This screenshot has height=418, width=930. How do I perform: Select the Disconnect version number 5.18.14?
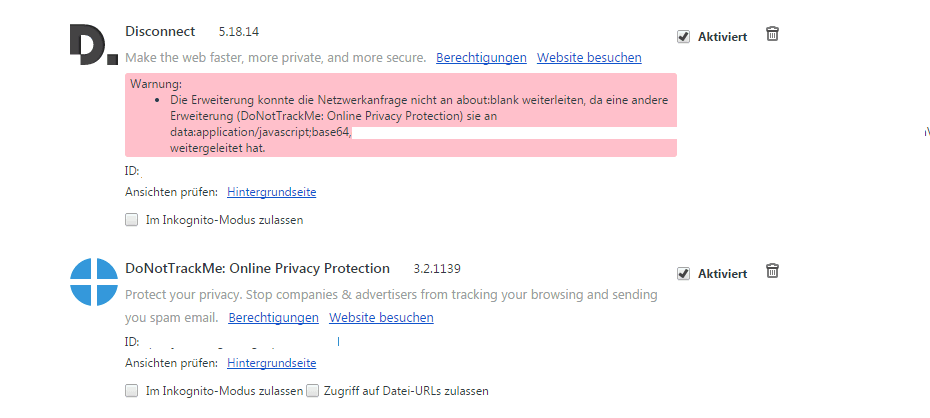pyautogui.click(x=238, y=32)
